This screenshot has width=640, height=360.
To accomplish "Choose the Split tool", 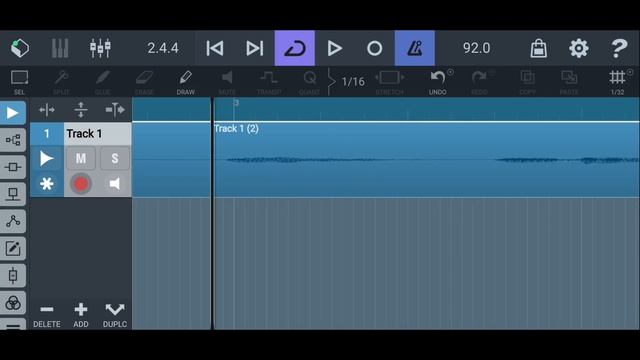I will [x=61, y=82].
